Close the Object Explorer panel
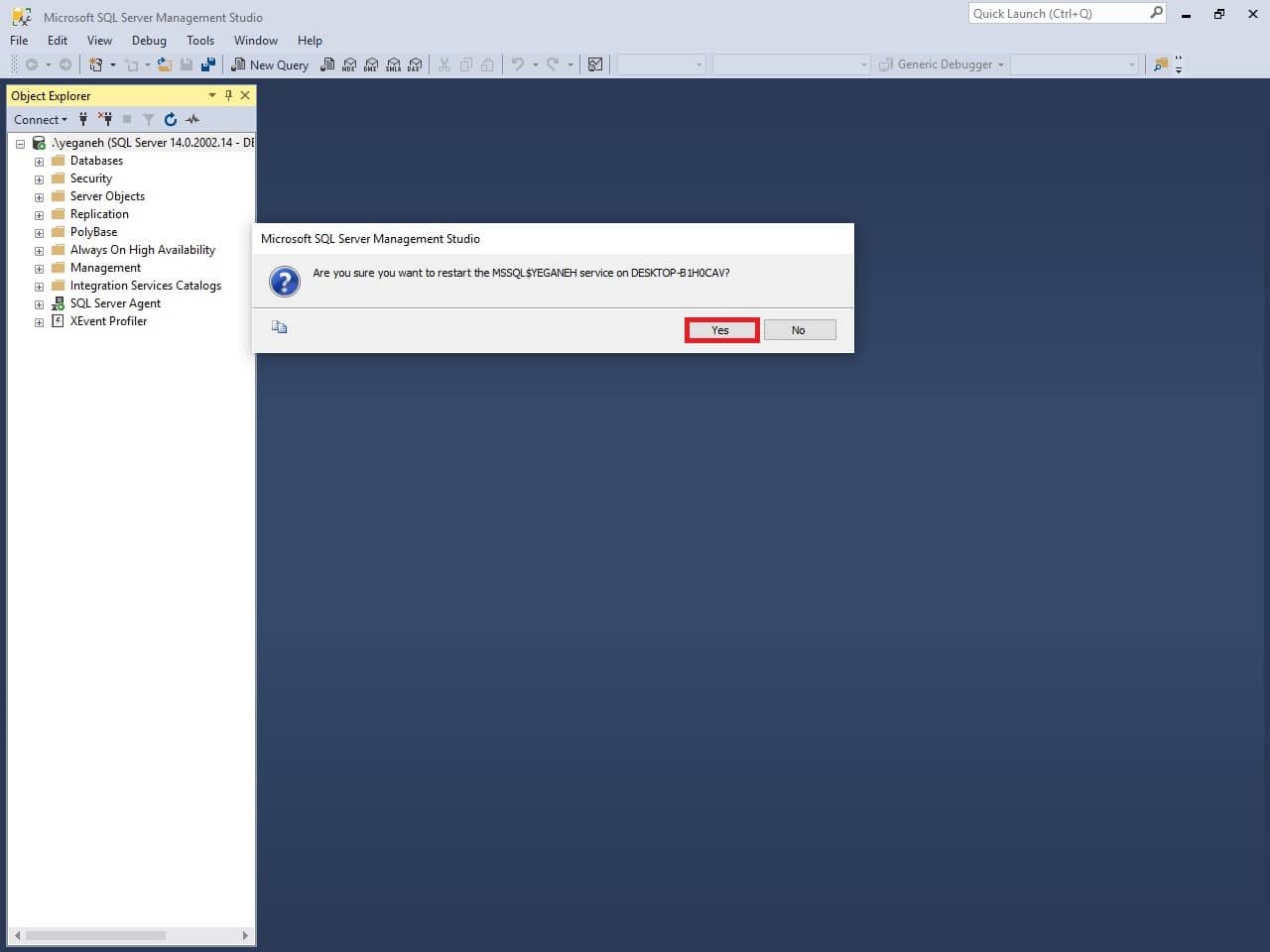The height and width of the screenshot is (952, 1270). pos(245,95)
